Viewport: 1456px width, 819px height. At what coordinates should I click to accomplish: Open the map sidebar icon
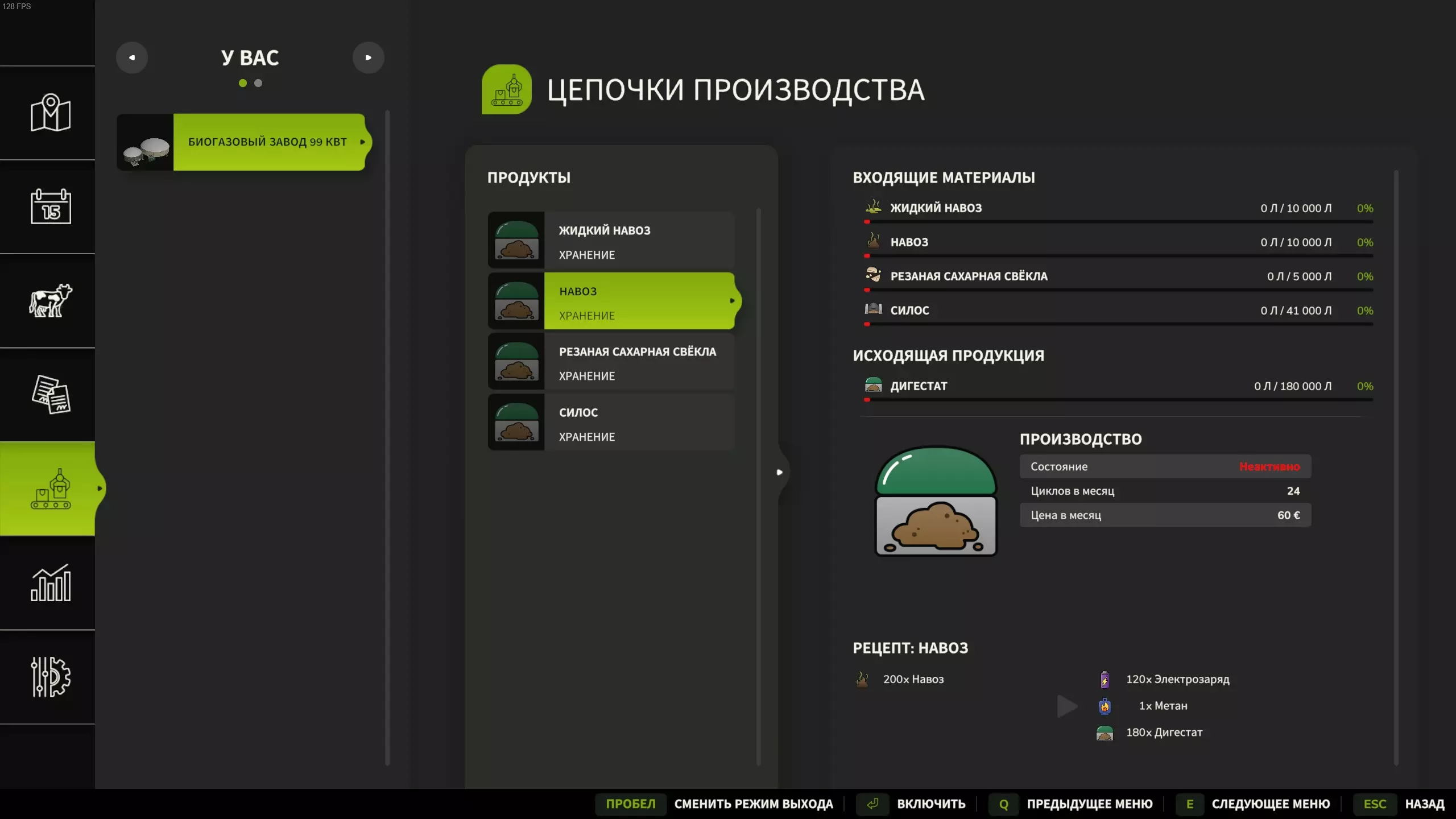50,113
